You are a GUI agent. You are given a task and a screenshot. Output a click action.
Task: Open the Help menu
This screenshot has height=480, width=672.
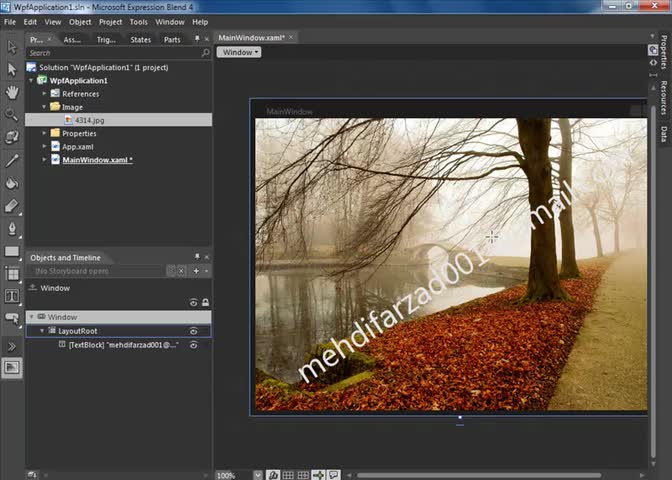click(200, 22)
